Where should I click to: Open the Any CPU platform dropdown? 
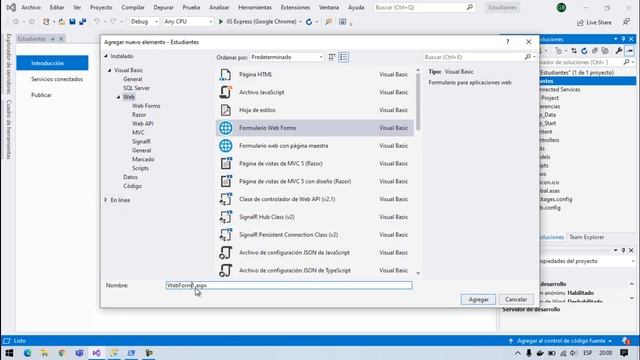[188, 22]
